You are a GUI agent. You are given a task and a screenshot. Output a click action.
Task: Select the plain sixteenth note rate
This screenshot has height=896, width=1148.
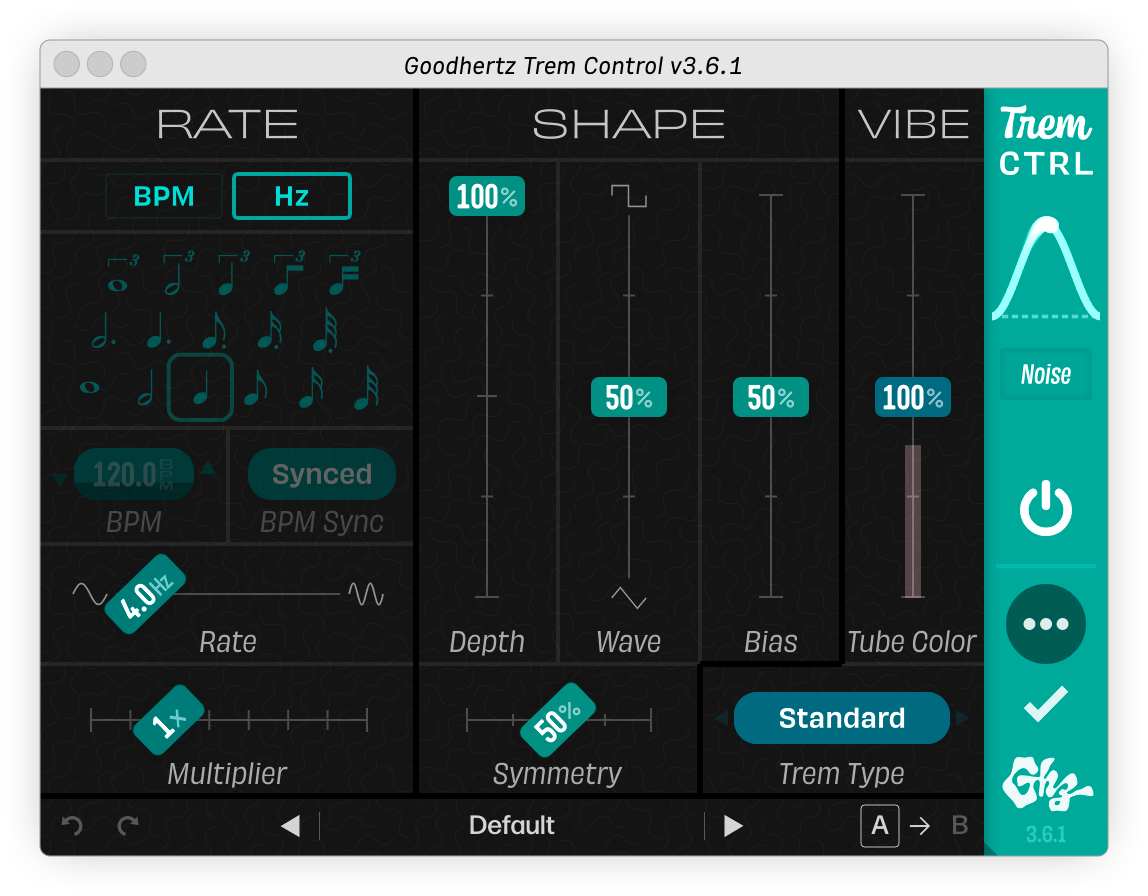[311, 388]
